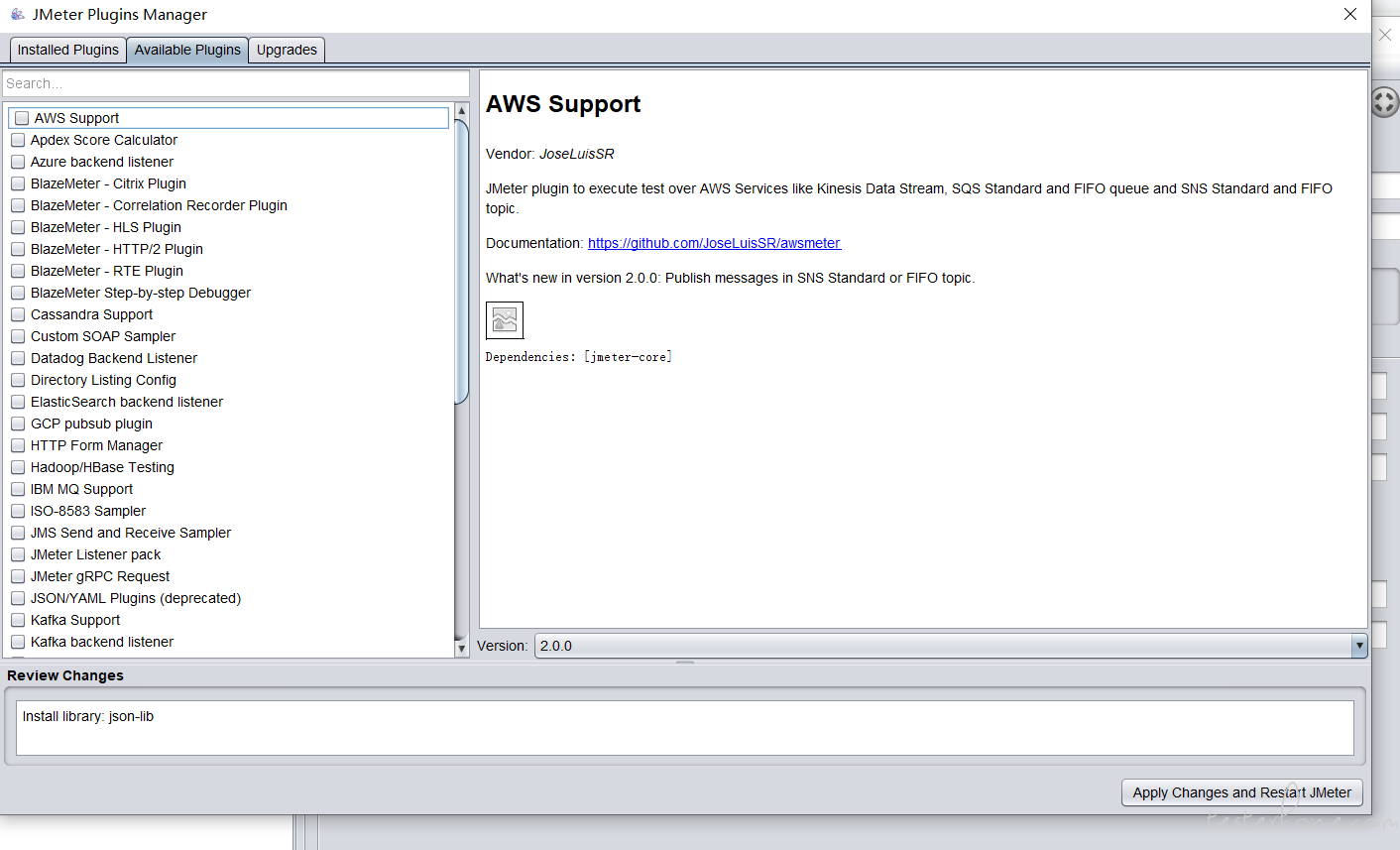Select the Available Plugins tab

(187, 50)
